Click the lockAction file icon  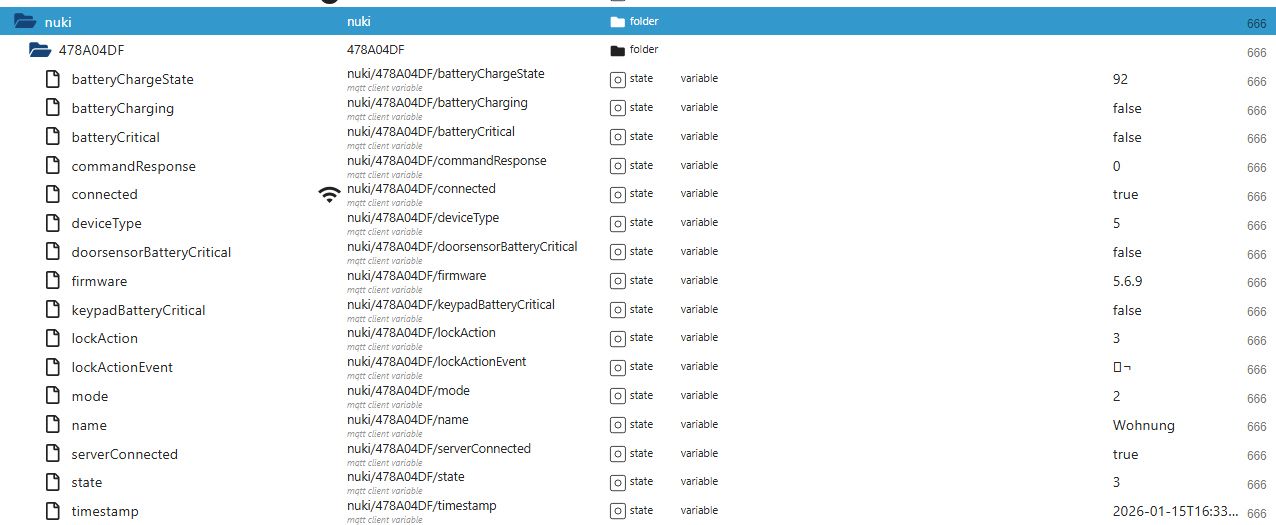tap(53, 338)
